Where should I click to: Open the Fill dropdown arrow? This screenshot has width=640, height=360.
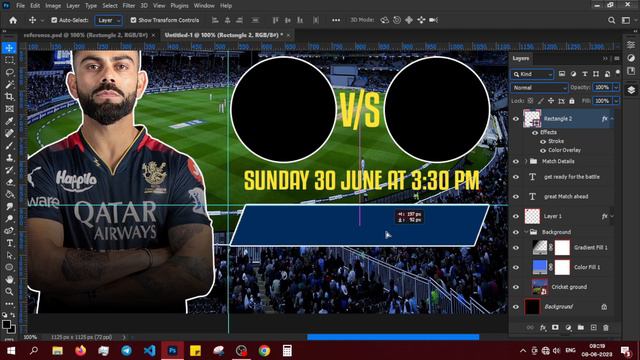(x=616, y=101)
